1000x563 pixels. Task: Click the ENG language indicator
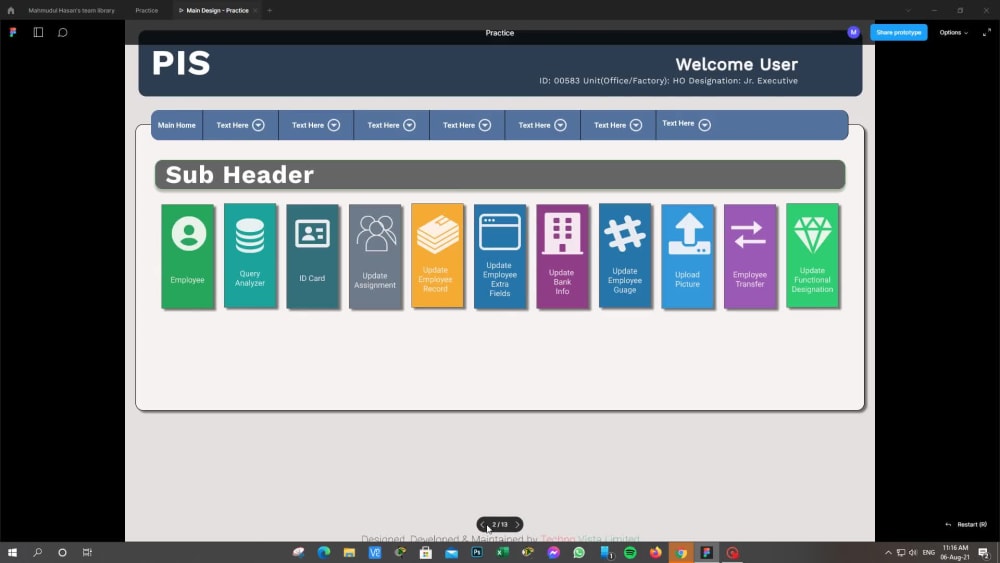point(929,552)
